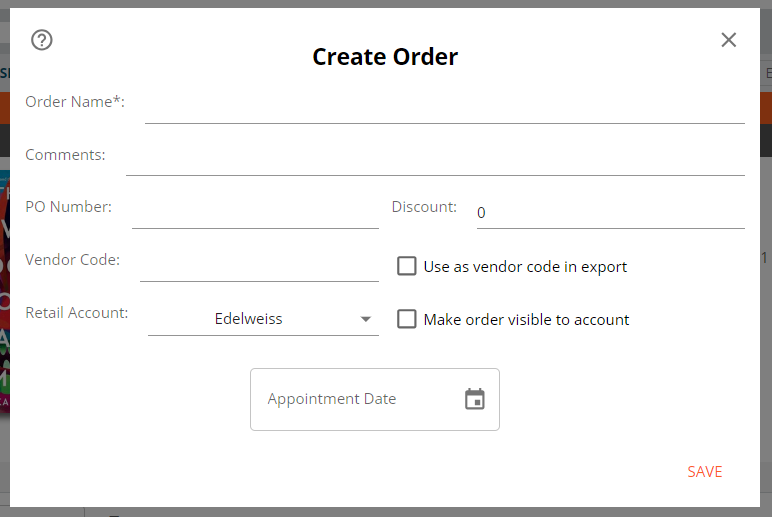The width and height of the screenshot is (772, 517).
Task: Click the Create Order dialog title
Action: click(x=385, y=57)
